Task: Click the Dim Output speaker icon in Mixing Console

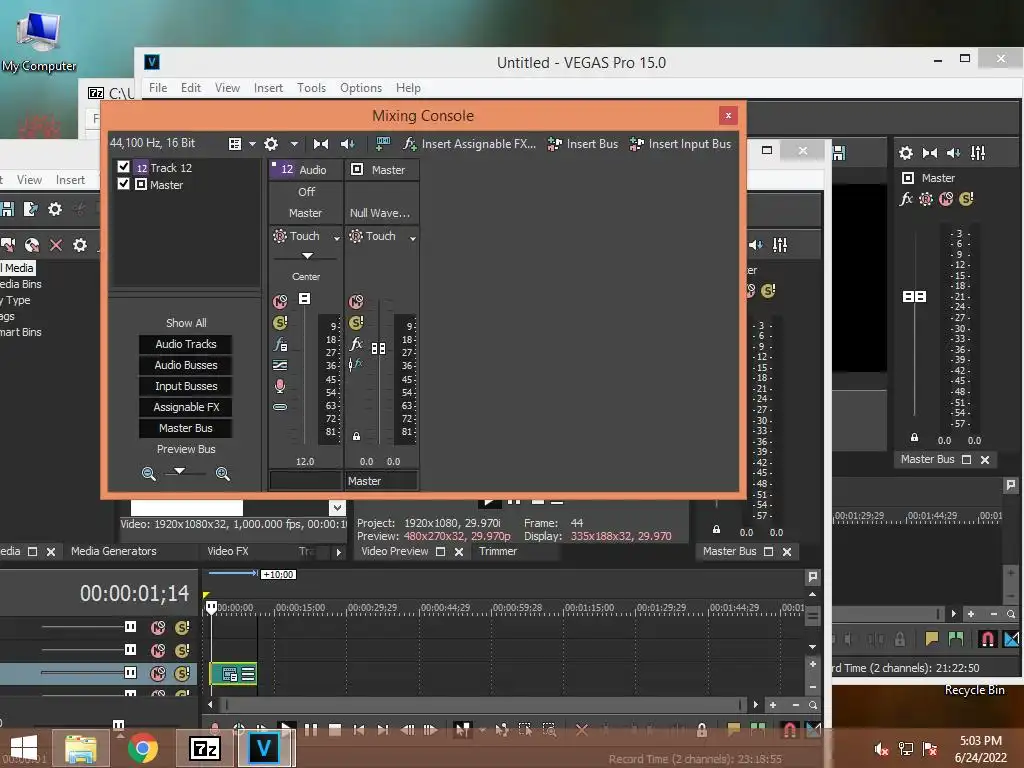Action: [347, 144]
